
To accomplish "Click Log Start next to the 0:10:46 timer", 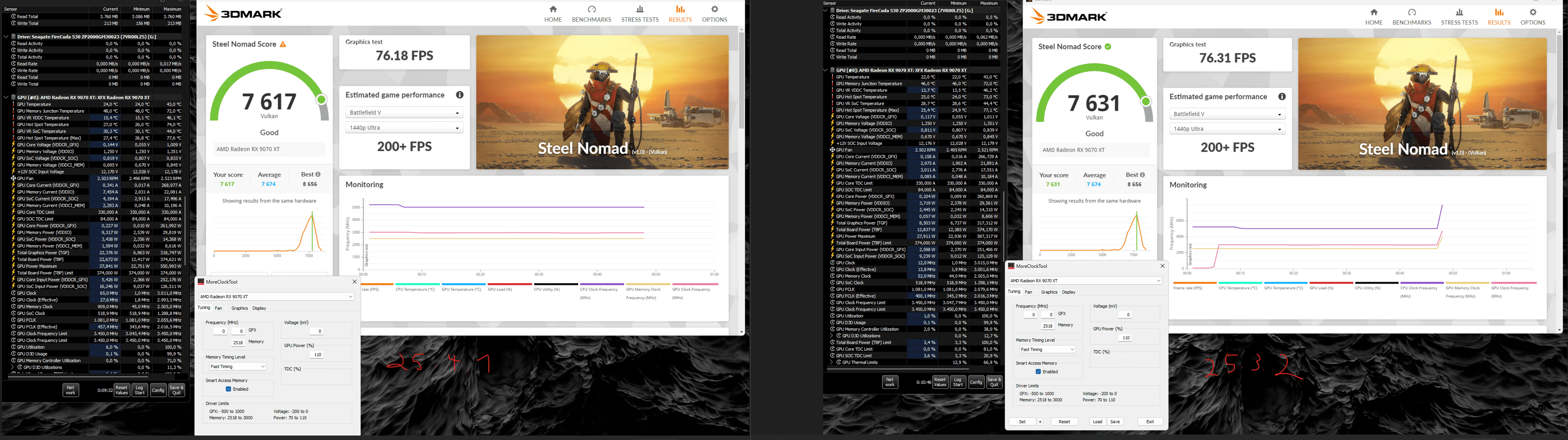I will click(957, 382).
